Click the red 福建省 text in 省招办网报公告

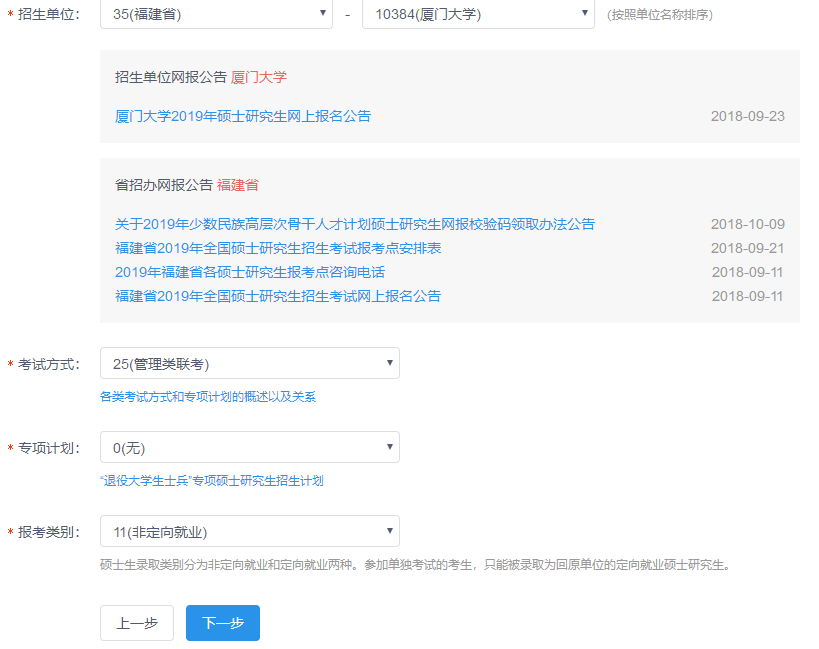point(238,185)
